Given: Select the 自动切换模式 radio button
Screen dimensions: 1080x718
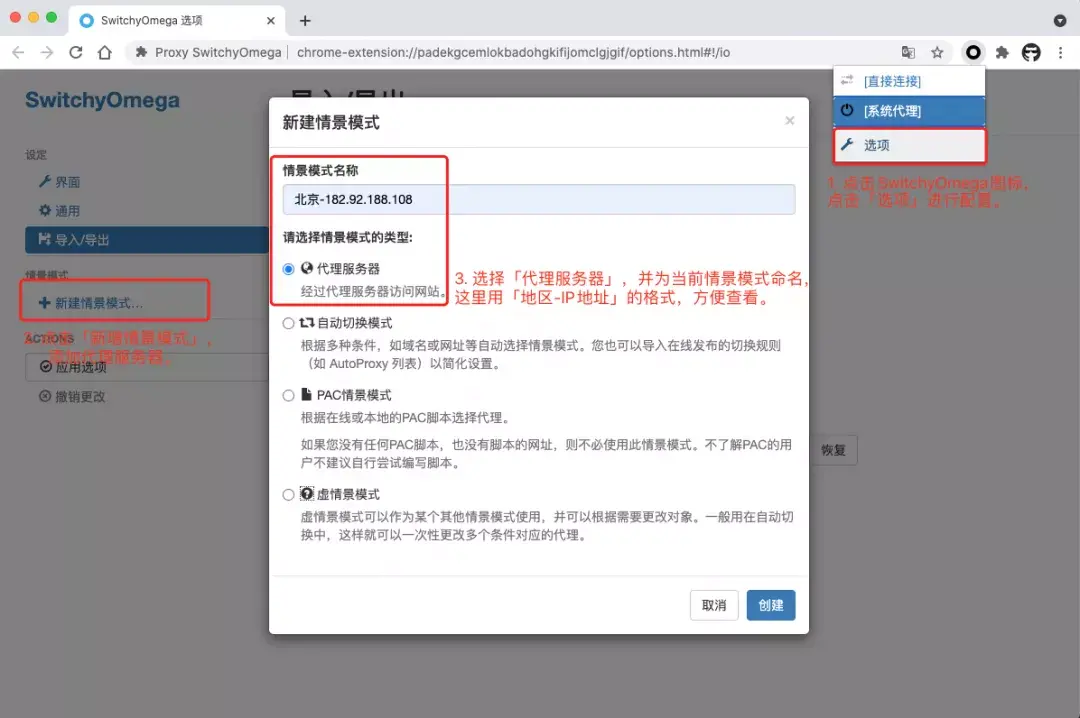Looking at the screenshot, I should coord(289,323).
